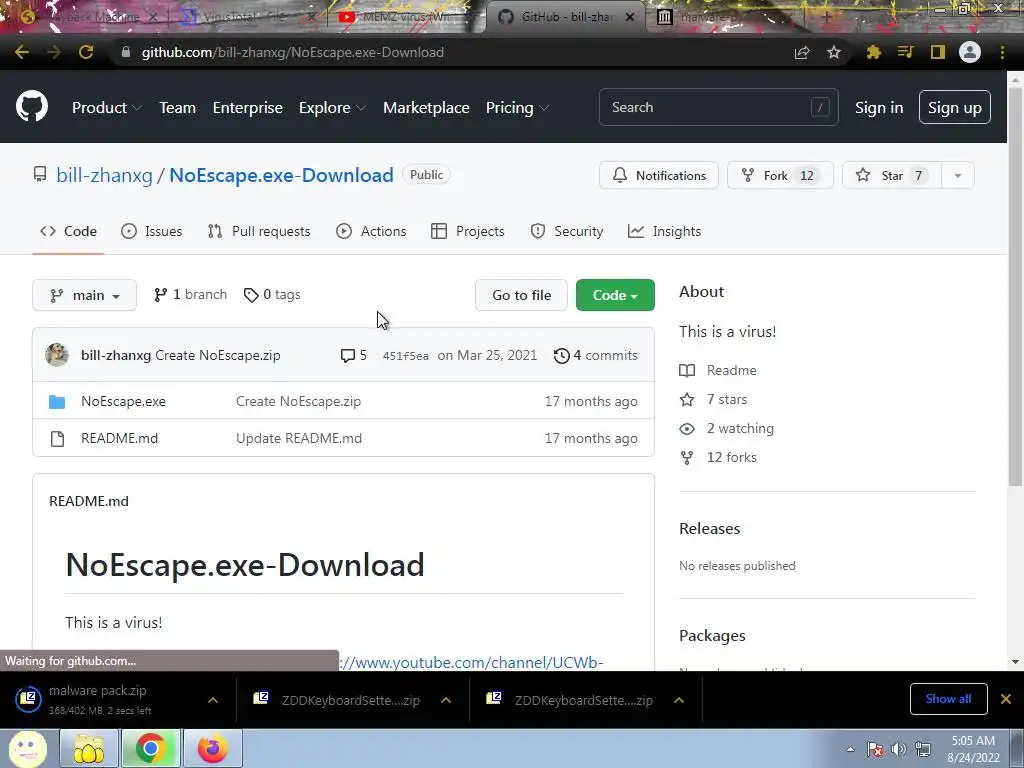Click the Sign up button

pos(954,107)
